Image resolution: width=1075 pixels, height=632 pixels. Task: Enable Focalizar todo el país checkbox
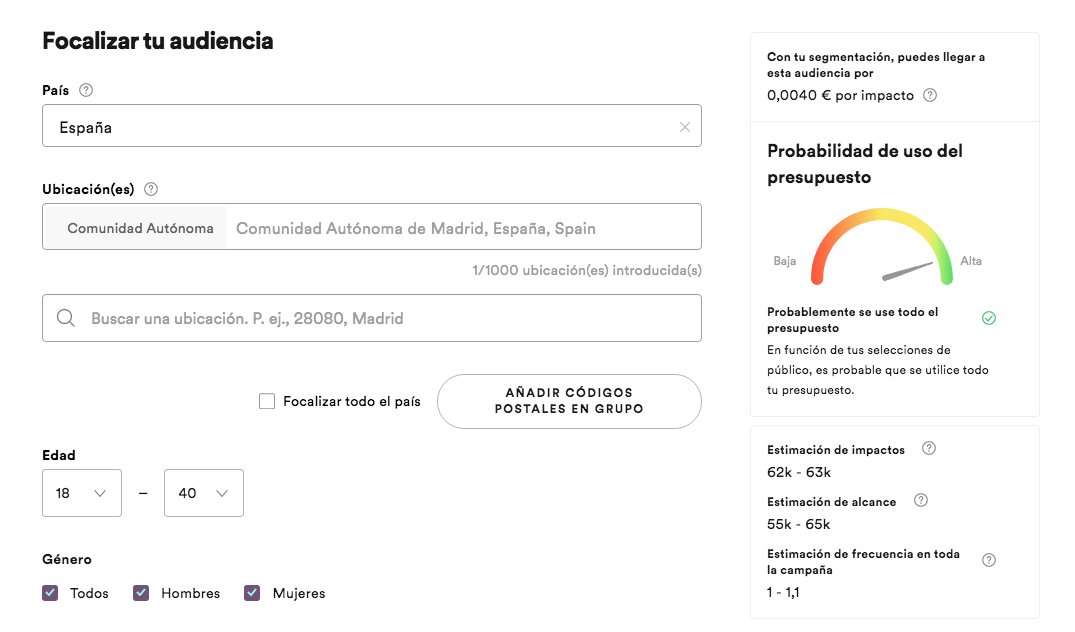pos(267,401)
